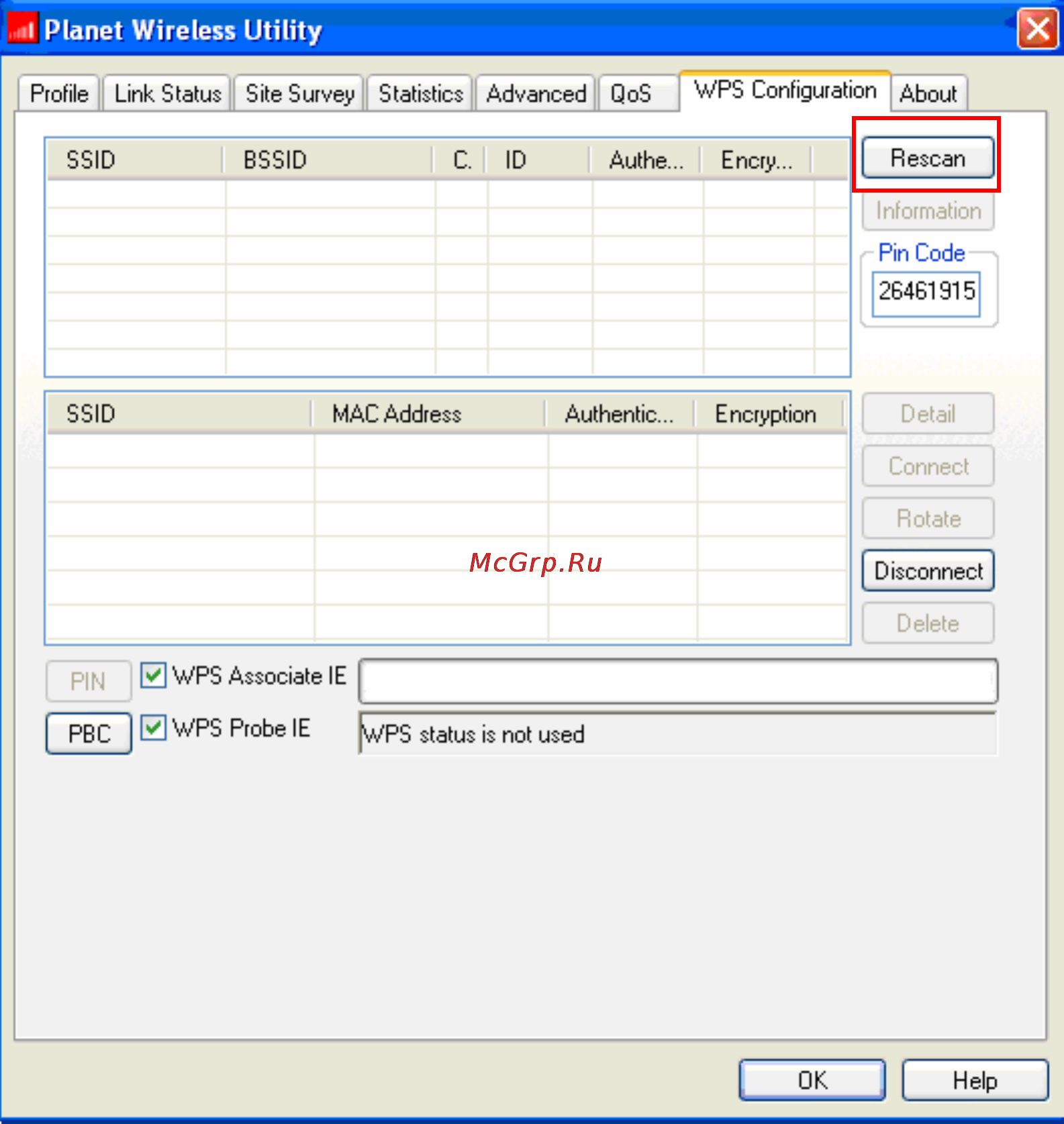Open the About tab
This screenshot has height=1124, width=1064.
[928, 93]
